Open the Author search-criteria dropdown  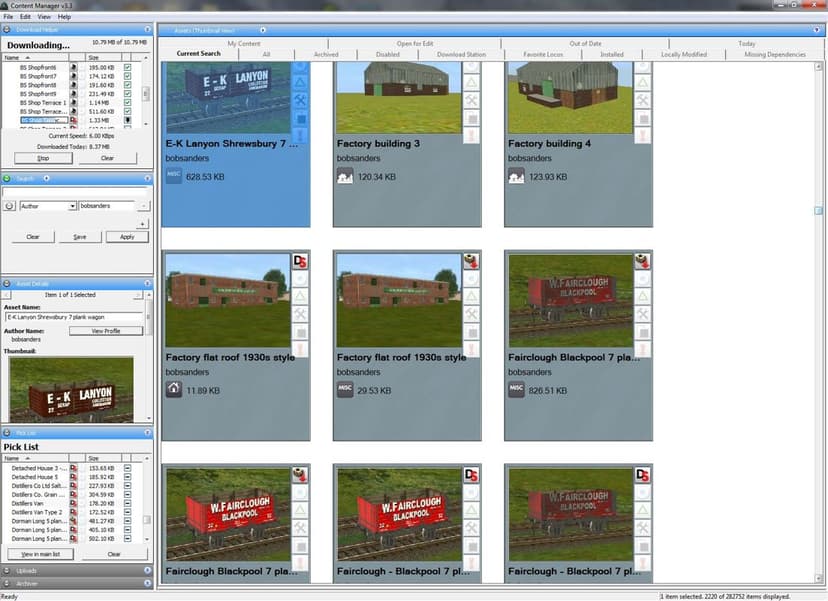[72, 206]
